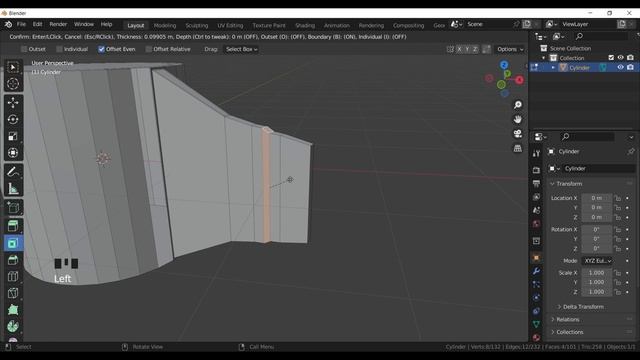640x360 pixels.
Task: Click the outliner search field
Action: (601, 36)
